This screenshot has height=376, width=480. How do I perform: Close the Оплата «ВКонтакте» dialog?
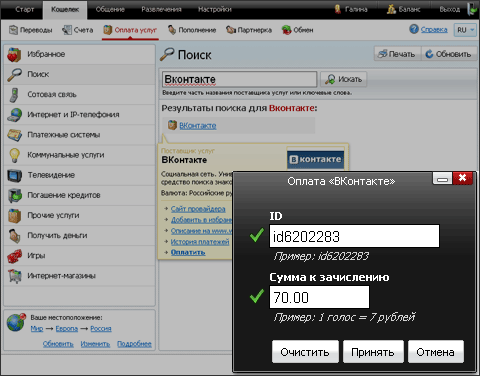[x=462, y=178]
